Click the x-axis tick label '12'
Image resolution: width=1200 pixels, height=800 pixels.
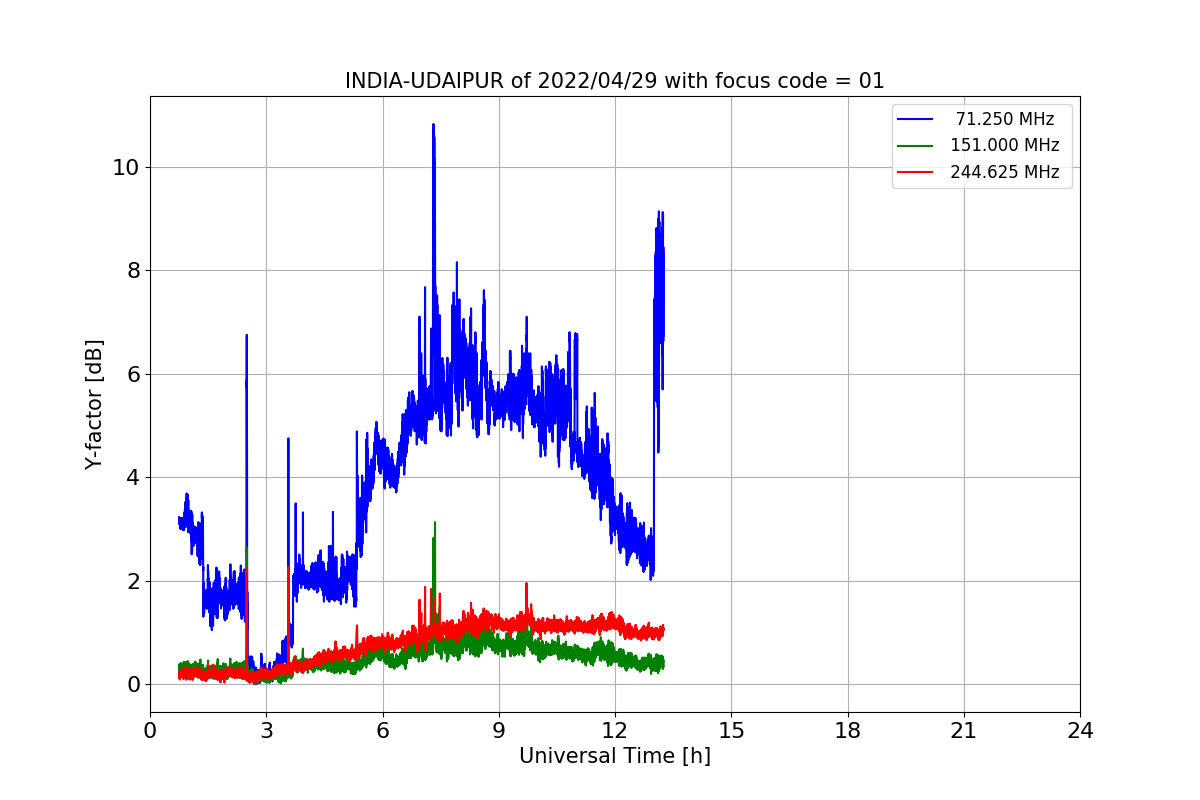[615, 731]
